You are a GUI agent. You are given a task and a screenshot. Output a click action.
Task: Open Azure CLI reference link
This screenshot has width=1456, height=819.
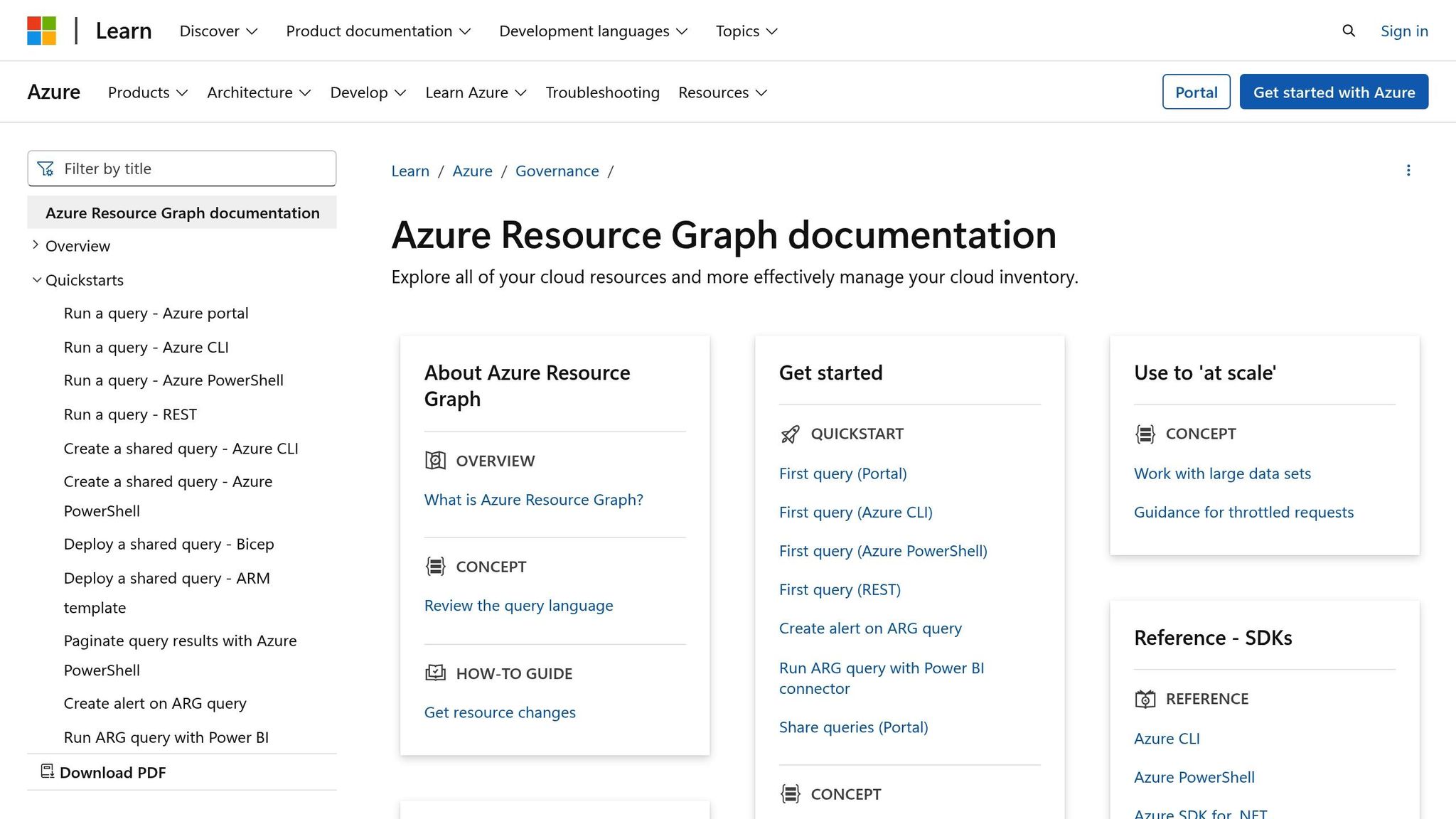tap(1167, 739)
